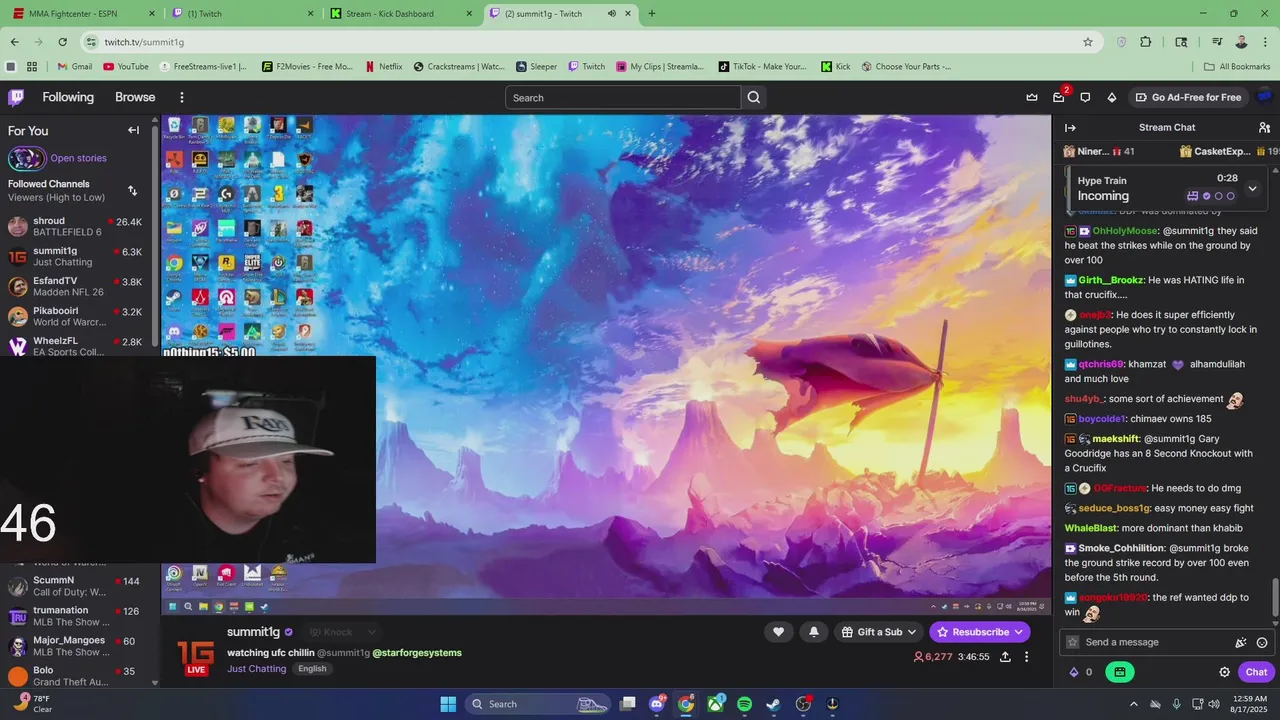The image size is (1280, 720).
Task: Toggle the chat identity star badge
Action: pyautogui.click(x=1073, y=642)
